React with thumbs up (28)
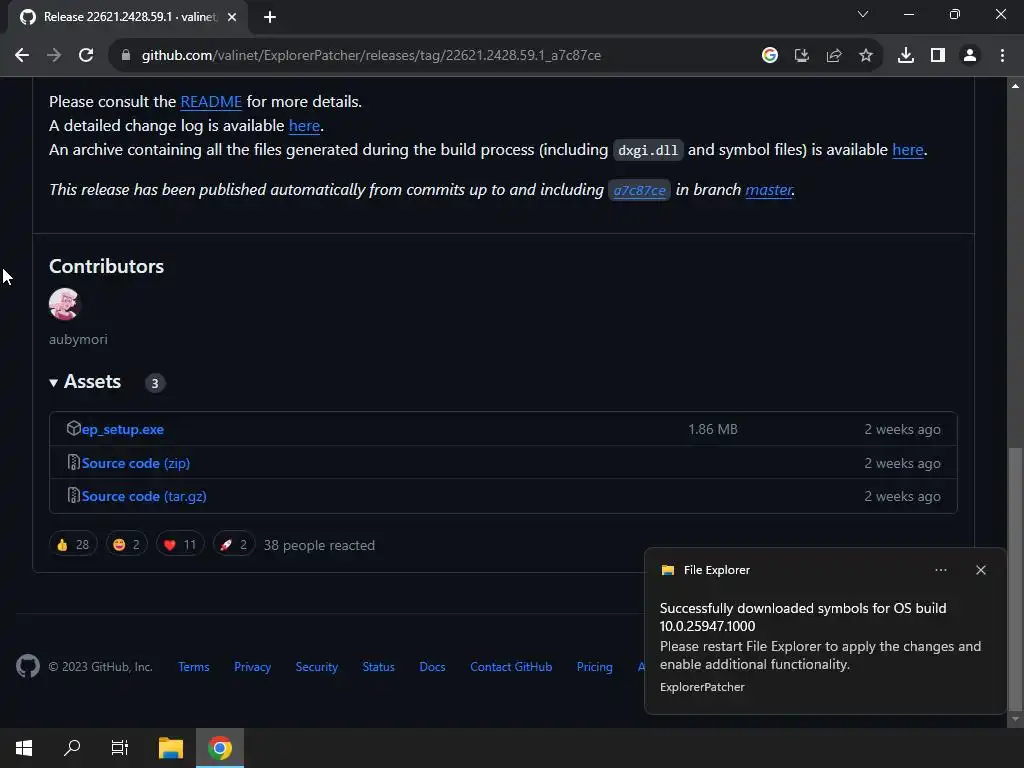 click(73, 545)
